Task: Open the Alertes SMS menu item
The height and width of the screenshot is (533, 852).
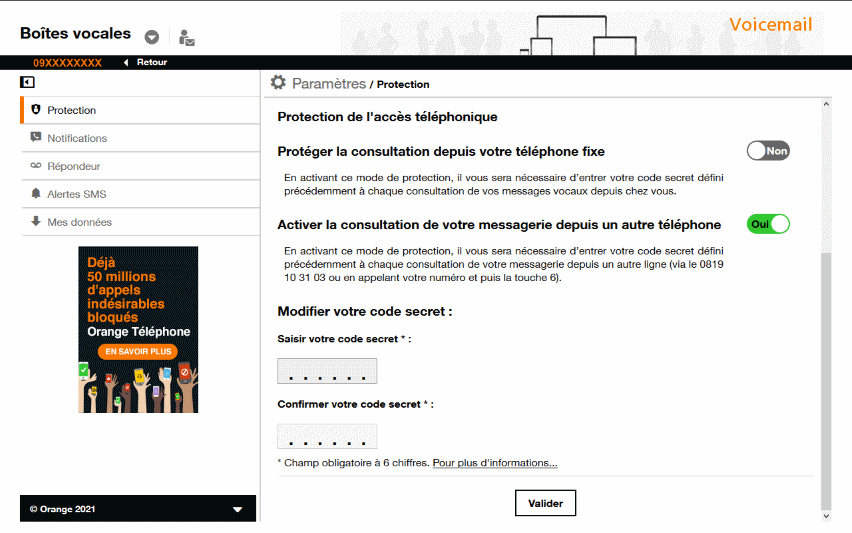Action: click(140, 194)
